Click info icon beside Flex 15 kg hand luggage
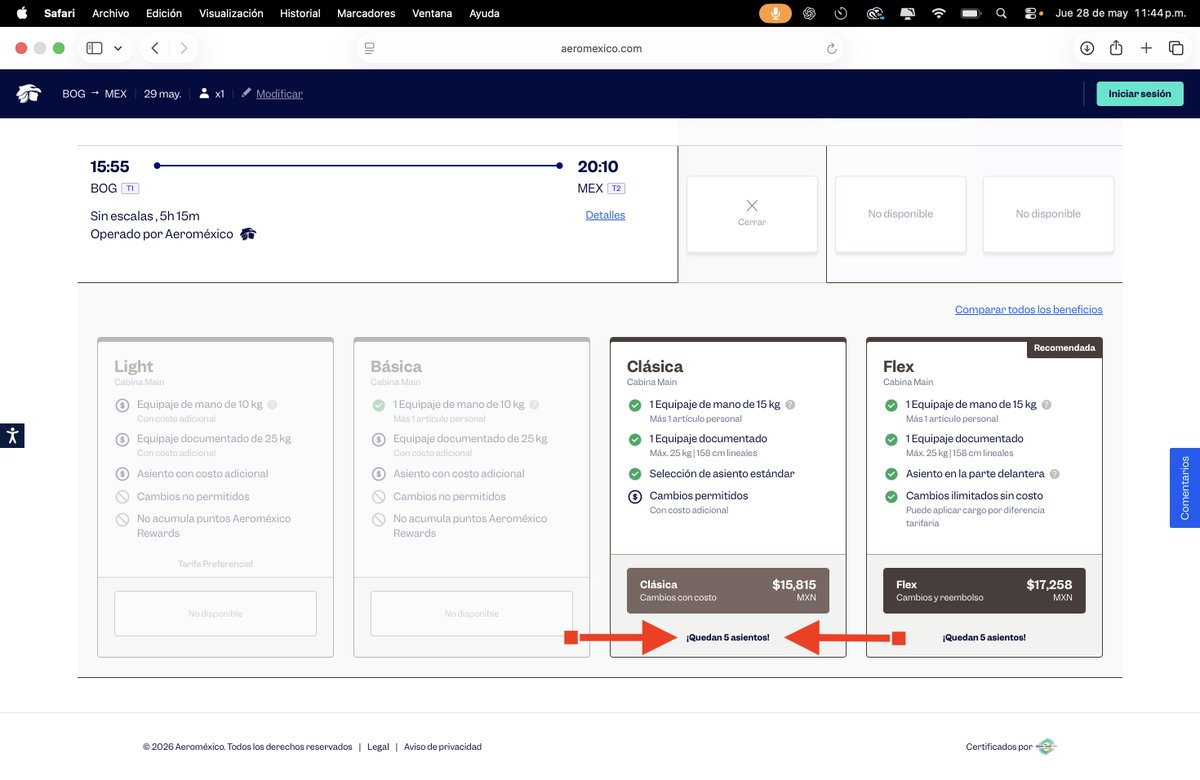 click(x=1047, y=405)
